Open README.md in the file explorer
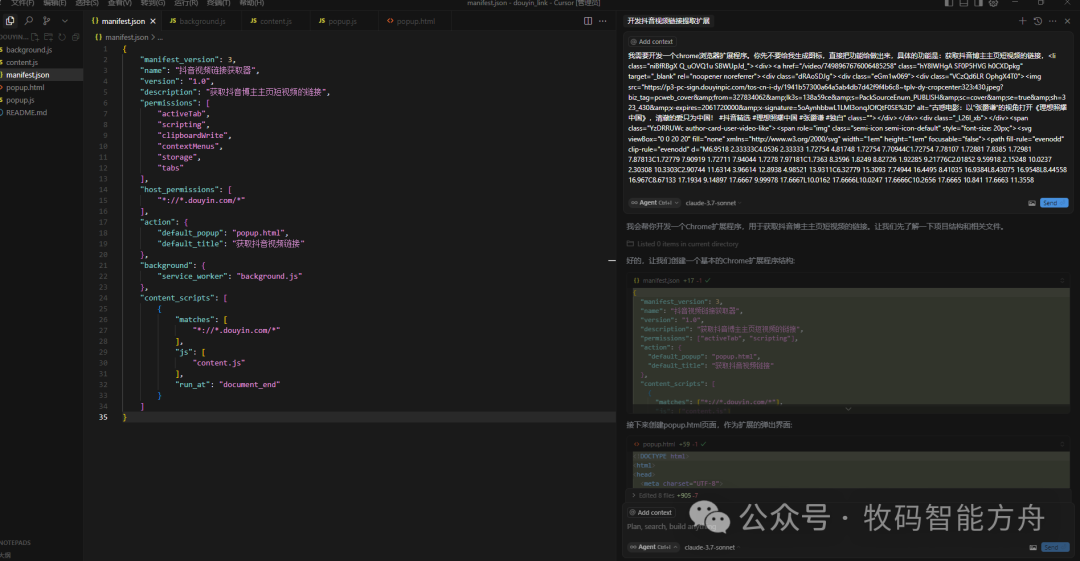The width and height of the screenshot is (1080, 561). pos(27,113)
